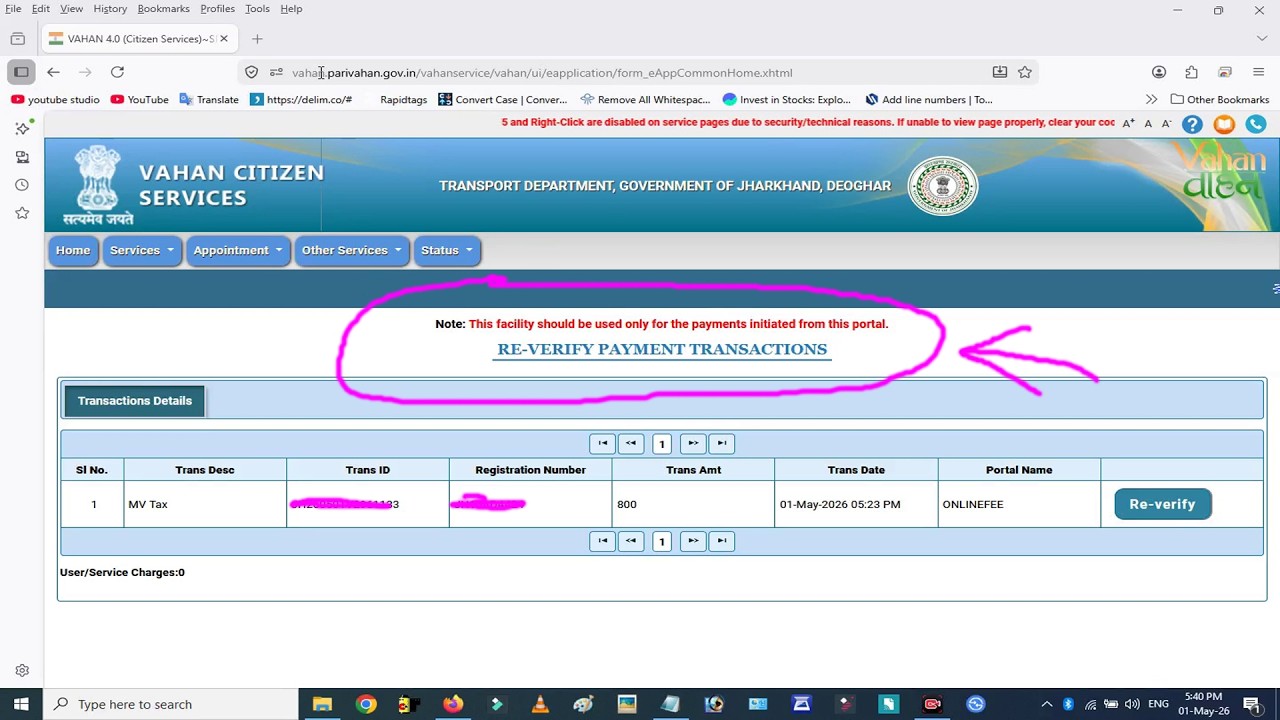1280x720 pixels.
Task: Expand the Status dropdown menu
Action: 446,250
